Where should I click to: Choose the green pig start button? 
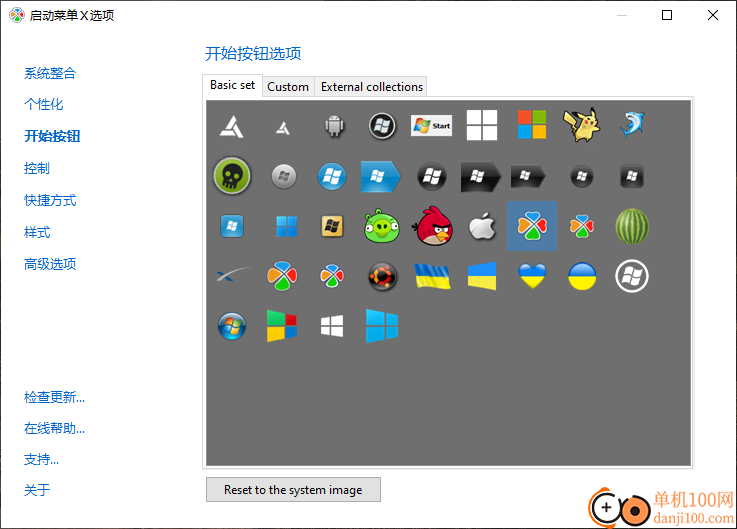pyautogui.click(x=382, y=226)
